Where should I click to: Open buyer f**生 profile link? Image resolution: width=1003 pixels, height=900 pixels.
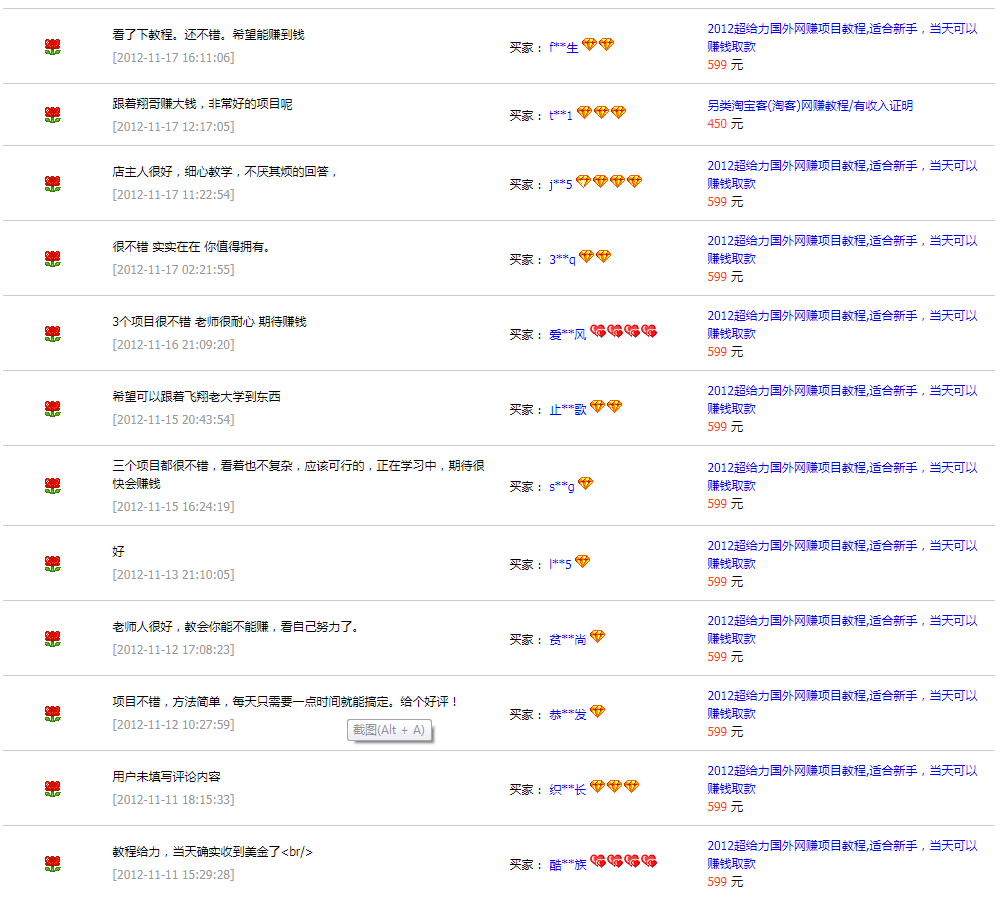pos(563,48)
